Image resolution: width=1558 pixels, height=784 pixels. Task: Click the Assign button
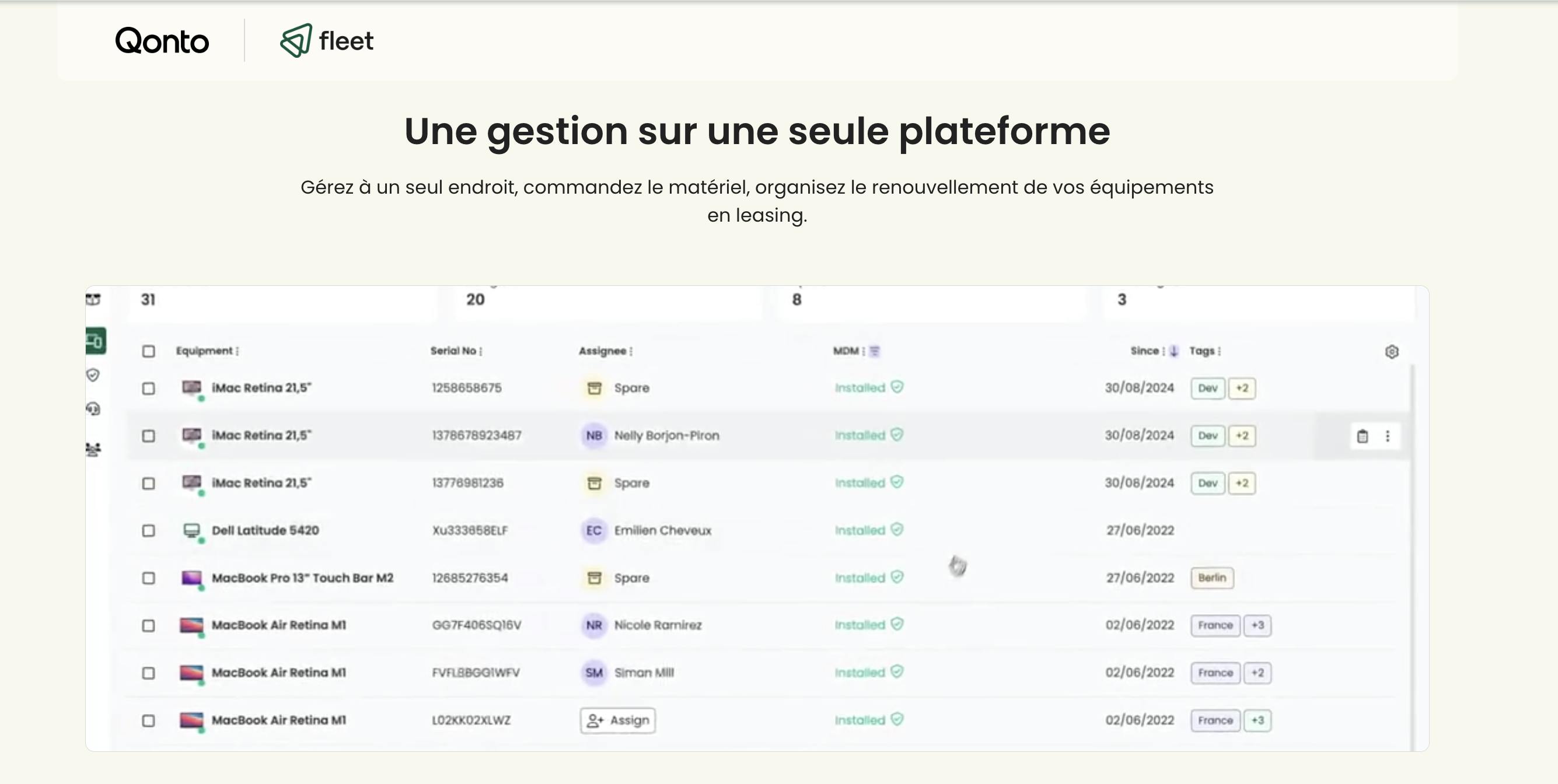tap(617, 720)
